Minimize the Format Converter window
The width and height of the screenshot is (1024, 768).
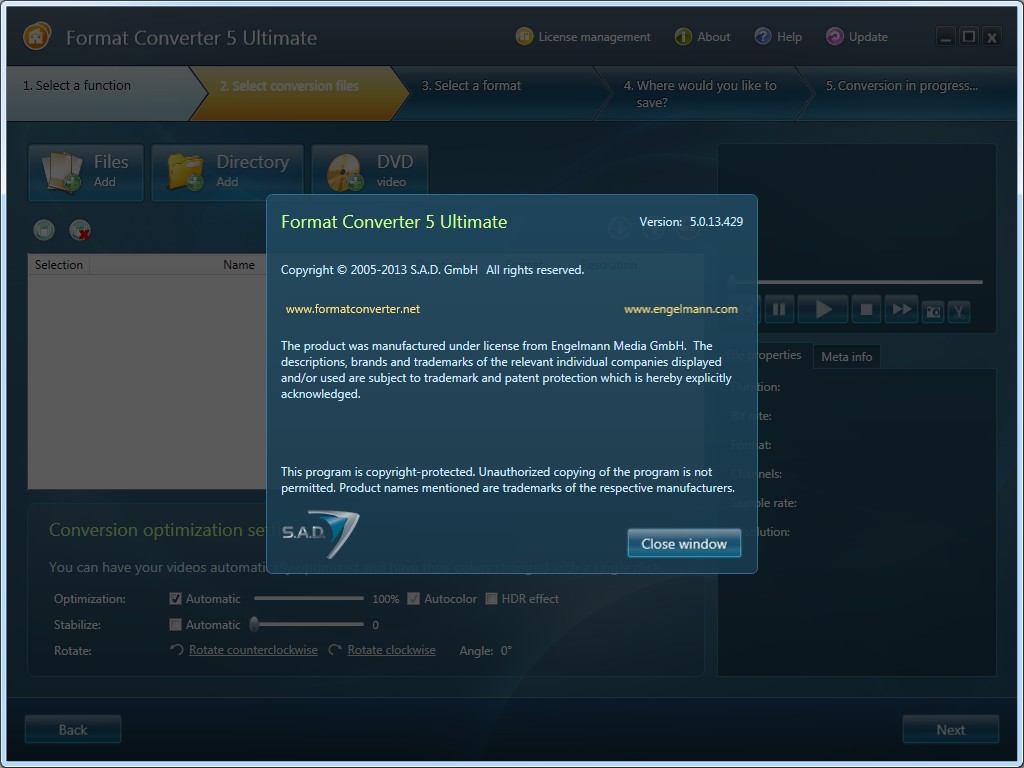pos(946,37)
